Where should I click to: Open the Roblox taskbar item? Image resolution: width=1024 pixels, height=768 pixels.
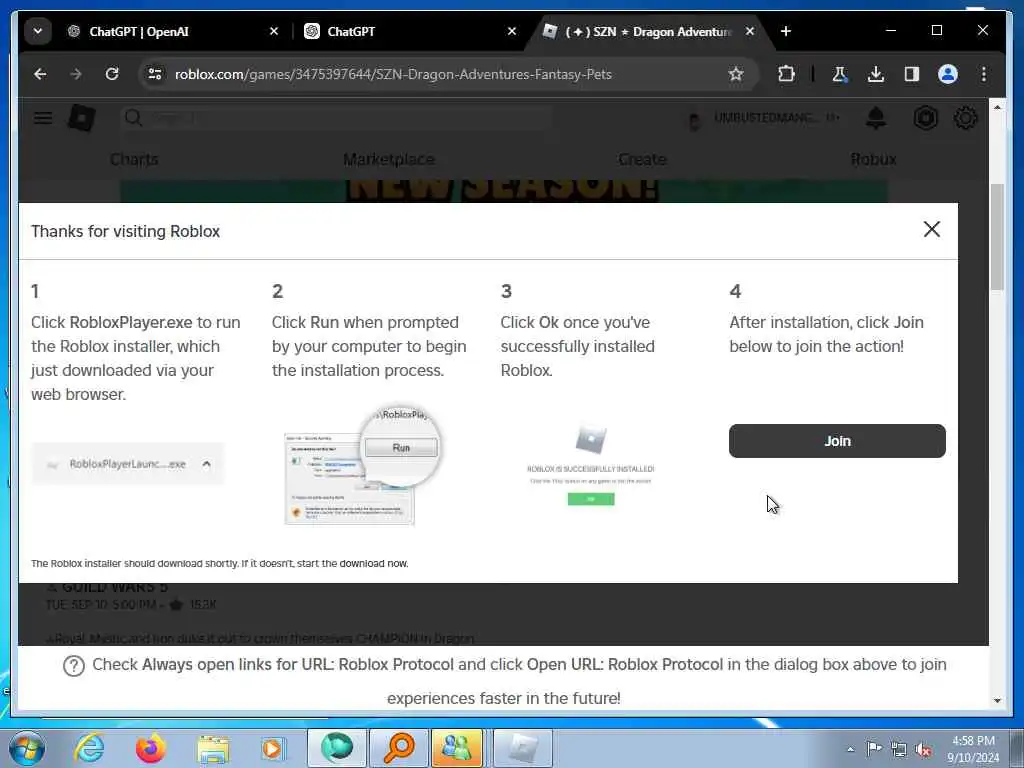(x=522, y=748)
